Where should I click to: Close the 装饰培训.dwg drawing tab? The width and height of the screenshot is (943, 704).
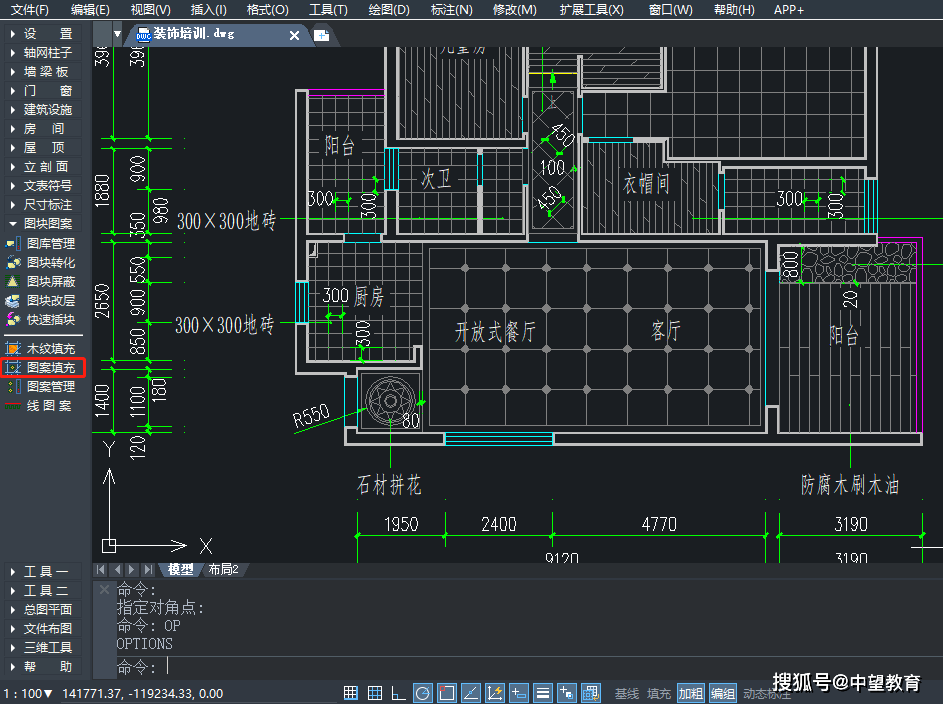(x=294, y=35)
